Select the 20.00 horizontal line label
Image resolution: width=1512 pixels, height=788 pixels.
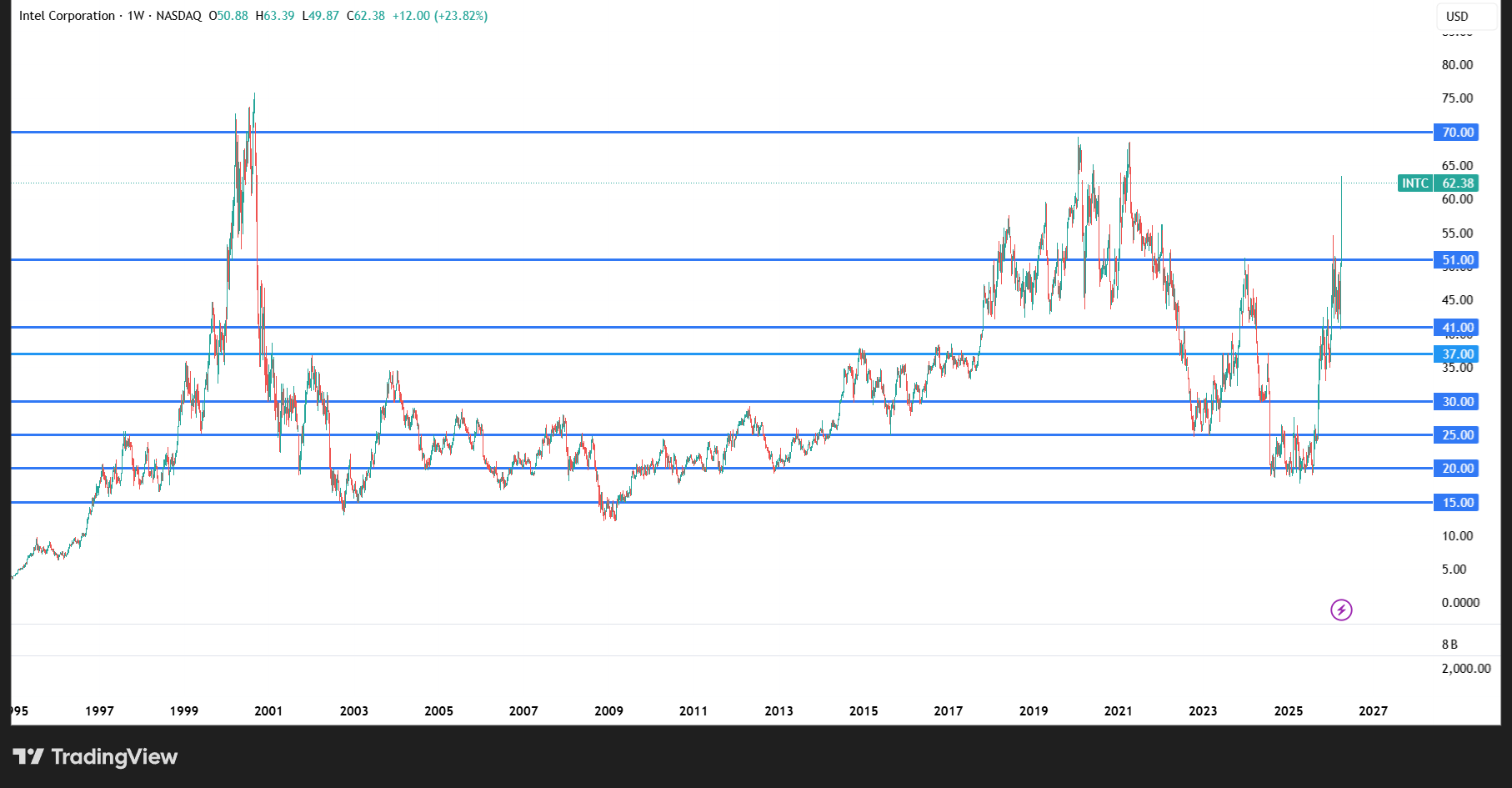[1456, 468]
